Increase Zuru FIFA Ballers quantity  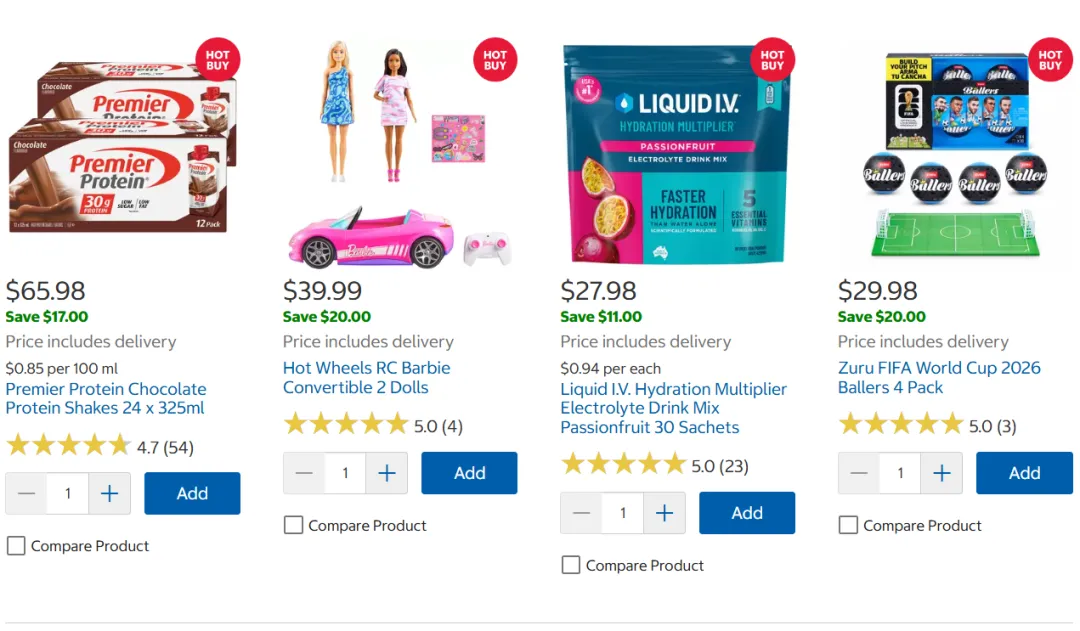point(942,473)
